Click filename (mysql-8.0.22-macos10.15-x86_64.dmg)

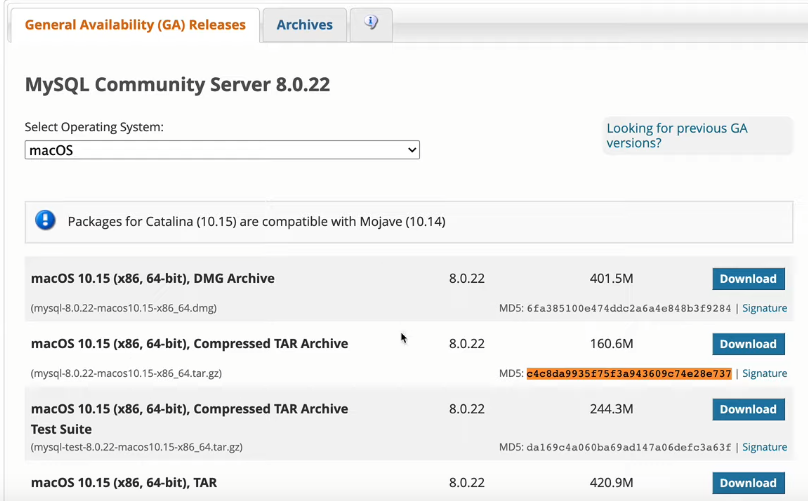124,308
